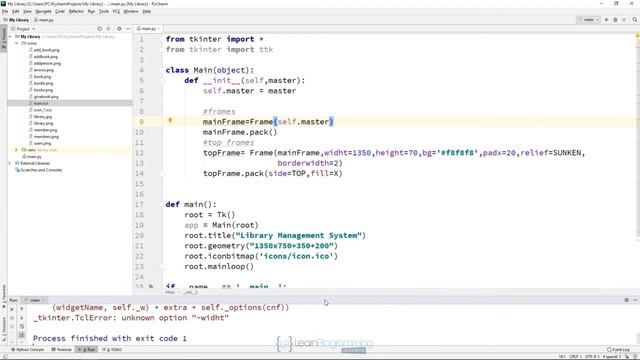The image size is (640, 360).
Task: Click the yellow warning marker atop editor scrollbar
Action: click(x=637, y=36)
